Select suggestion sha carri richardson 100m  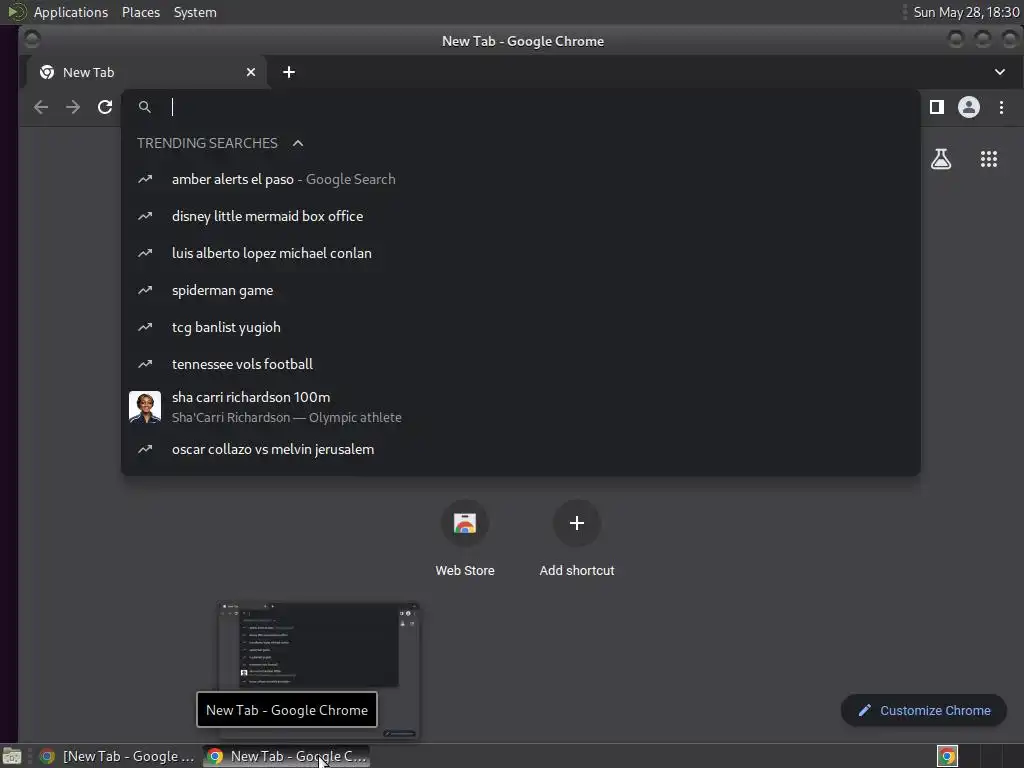pyautogui.click(x=520, y=407)
